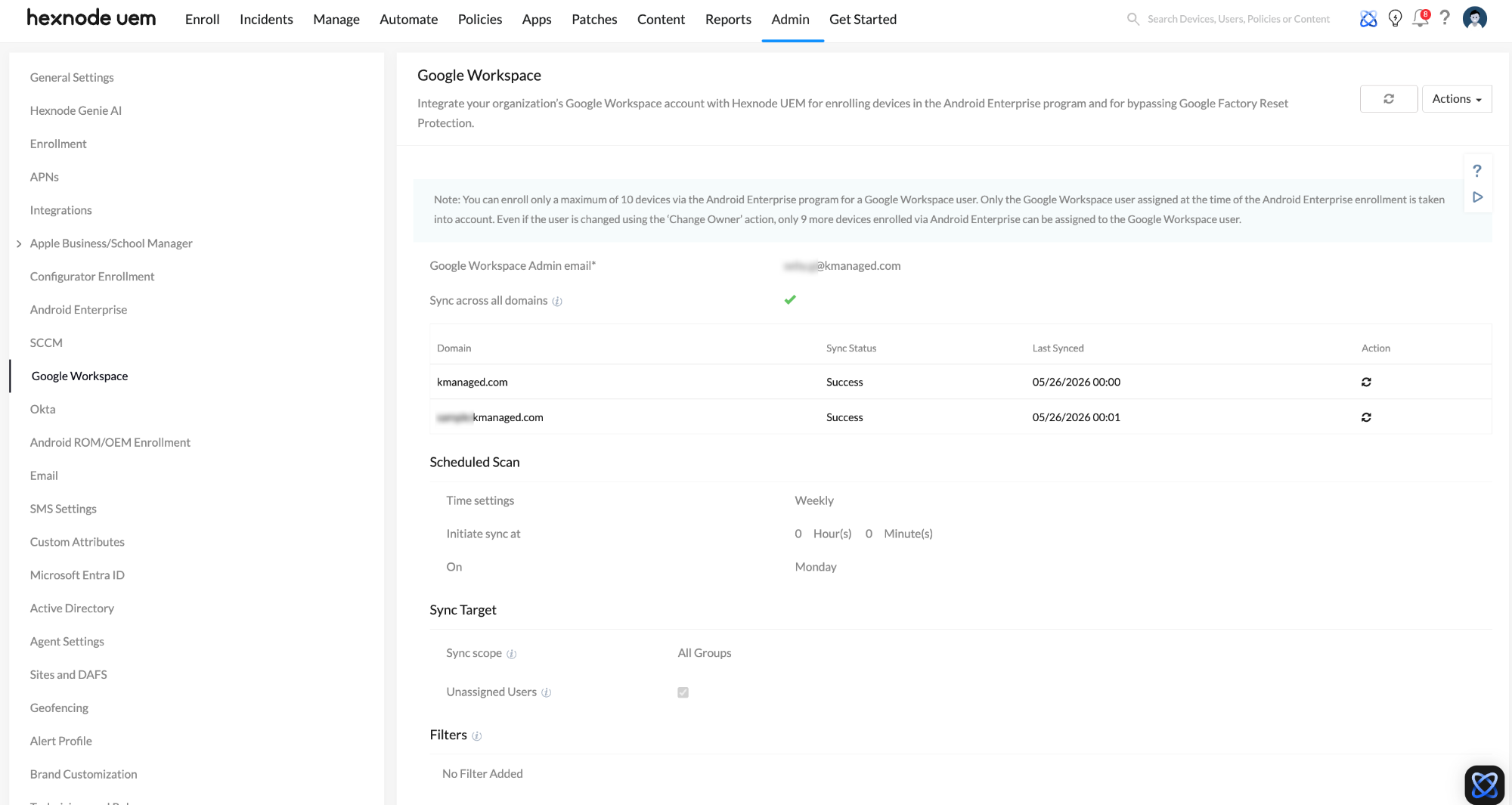
Task: Click the Sync across all domains checkmark
Action: pos(790,300)
